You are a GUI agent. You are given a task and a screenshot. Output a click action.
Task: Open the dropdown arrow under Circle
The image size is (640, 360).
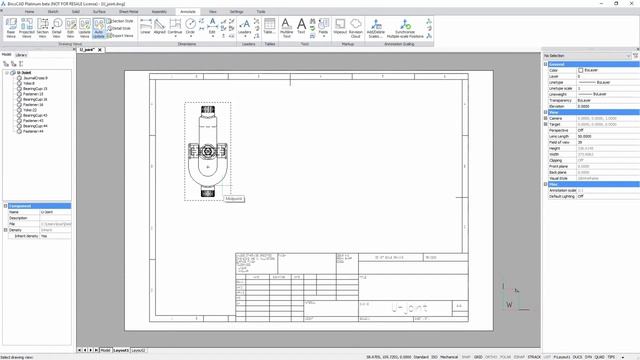coord(190,36)
